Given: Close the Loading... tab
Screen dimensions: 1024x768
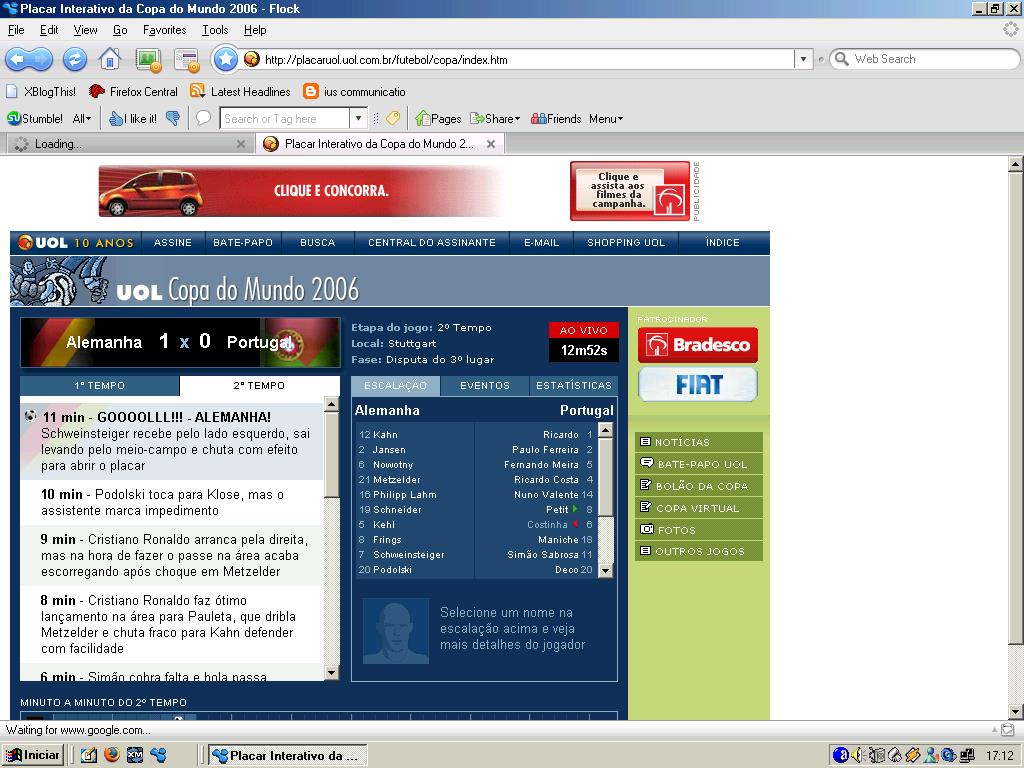Looking at the screenshot, I should pyautogui.click(x=241, y=144).
